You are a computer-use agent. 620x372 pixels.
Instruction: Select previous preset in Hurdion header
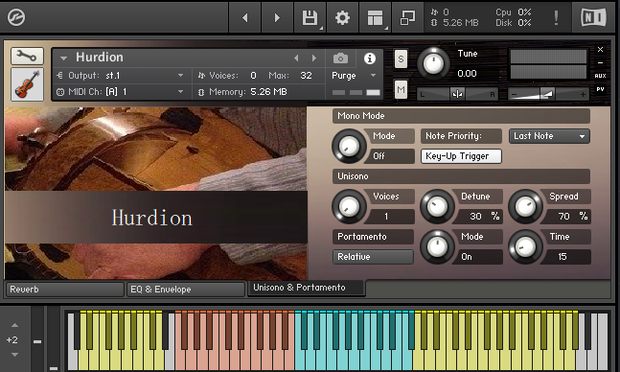[x=297, y=58]
